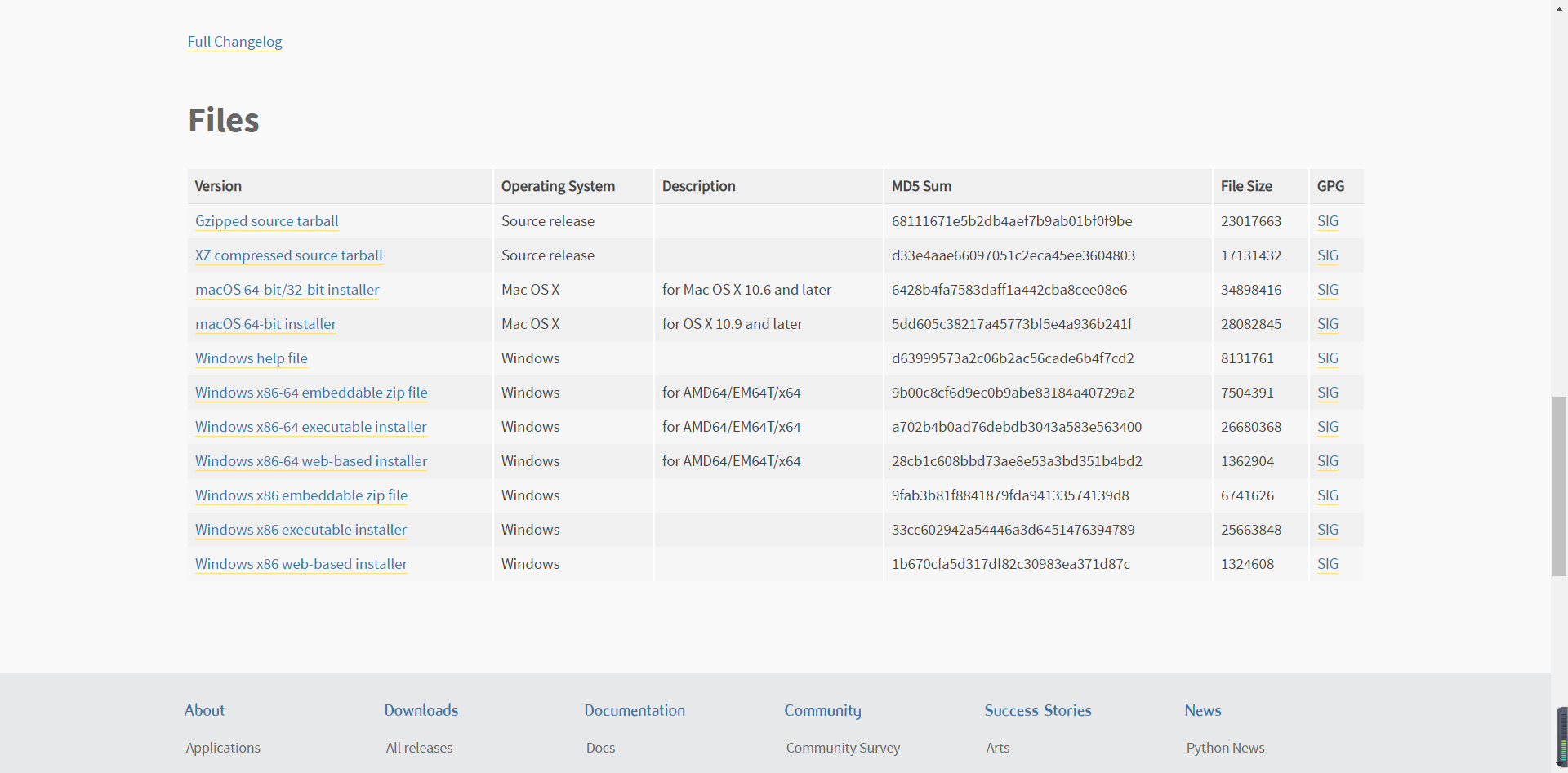Screen dimensions: 1568x773
Task: Click file size 1324608
Action: 1247,564
